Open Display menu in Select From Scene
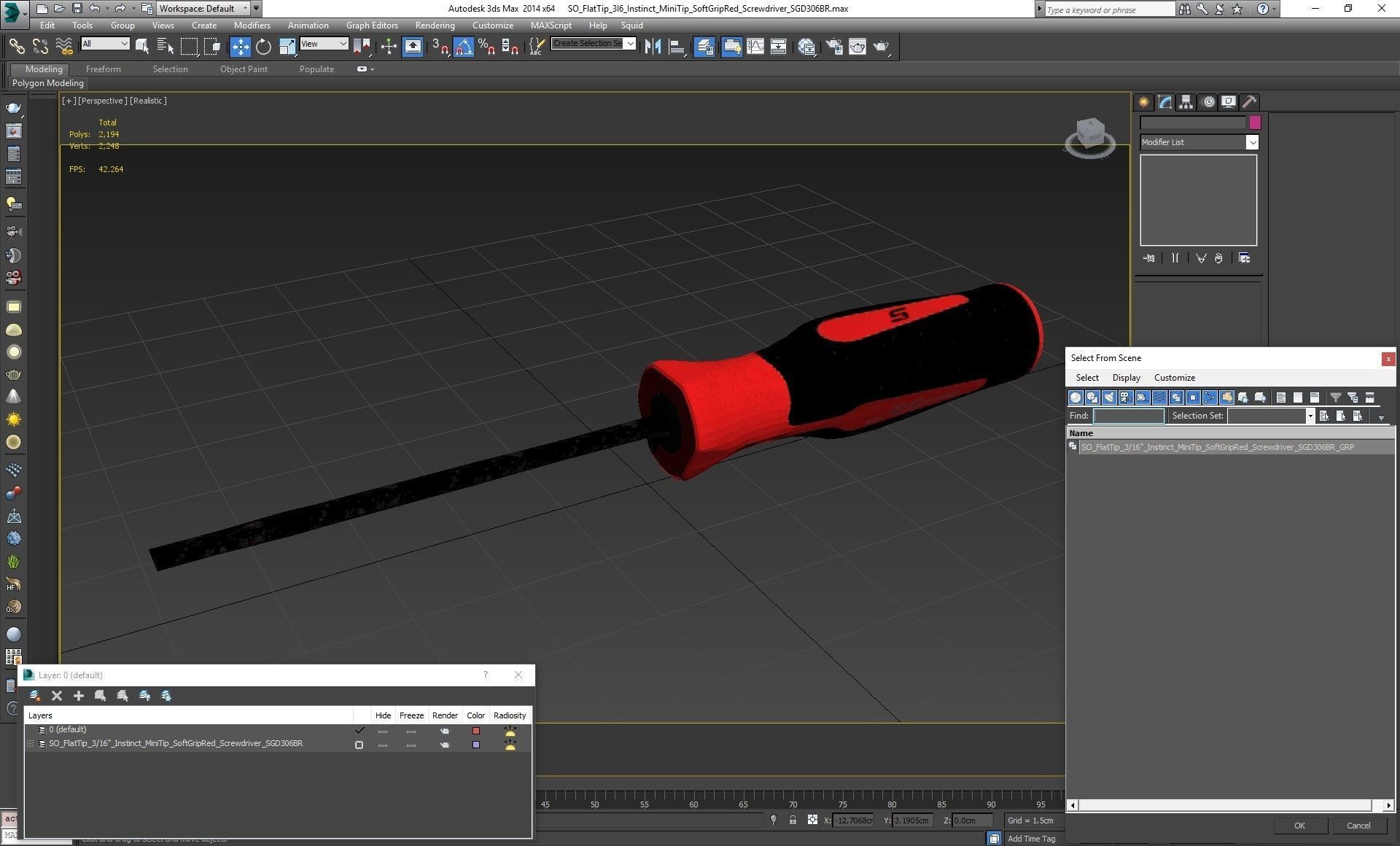1400x846 pixels. [1126, 378]
